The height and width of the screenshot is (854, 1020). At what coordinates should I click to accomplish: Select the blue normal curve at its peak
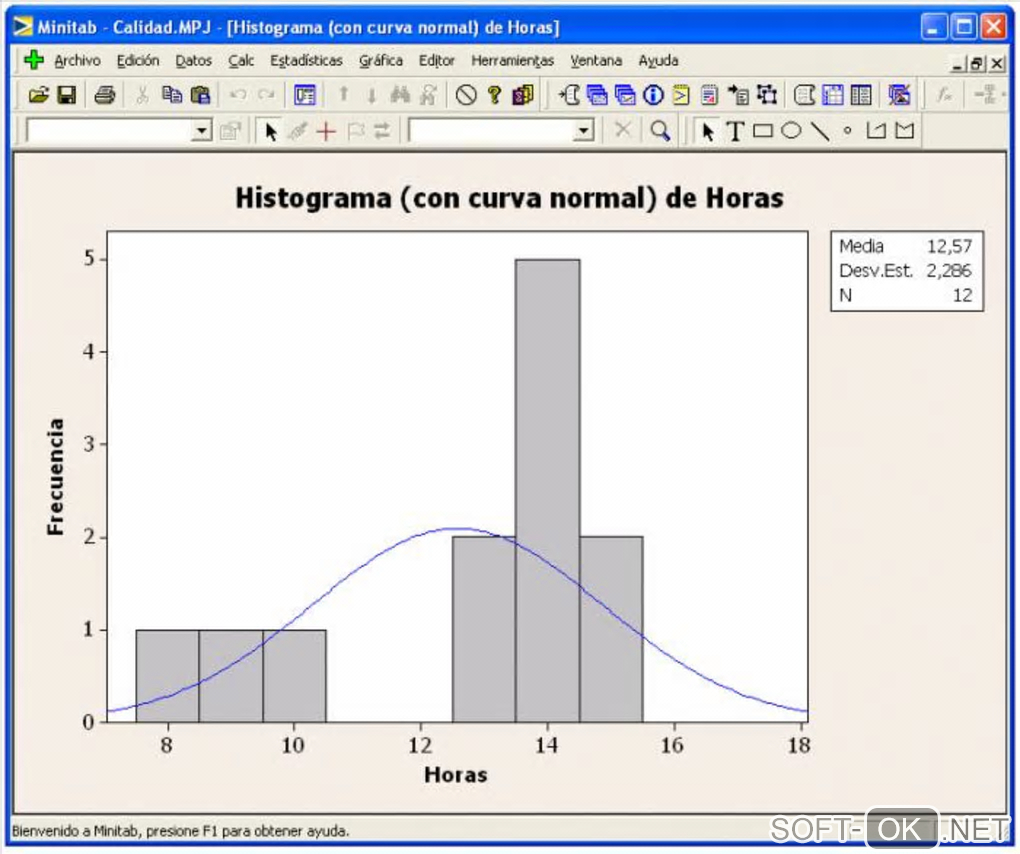(x=459, y=528)
